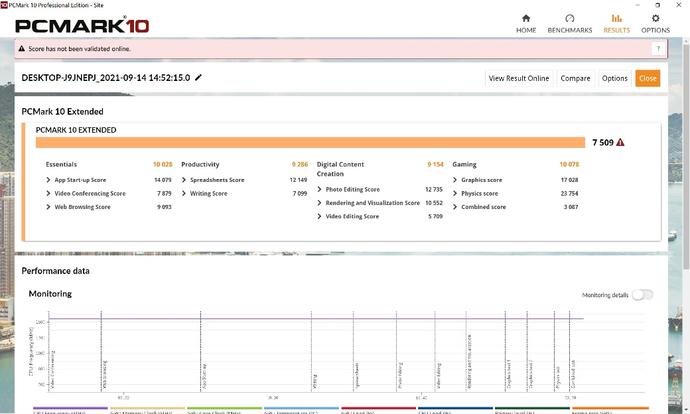Image resolution: width=690 pixels, height=414 pixels.
Task: Click the orange Close button
Action: 647,78
